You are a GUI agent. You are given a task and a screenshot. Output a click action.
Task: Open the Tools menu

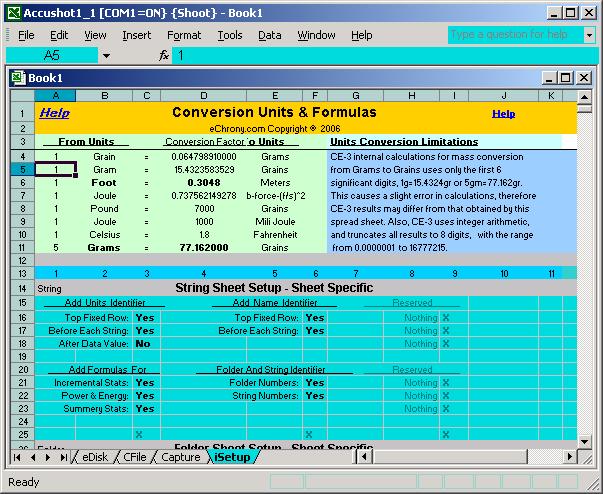point(230,35)
